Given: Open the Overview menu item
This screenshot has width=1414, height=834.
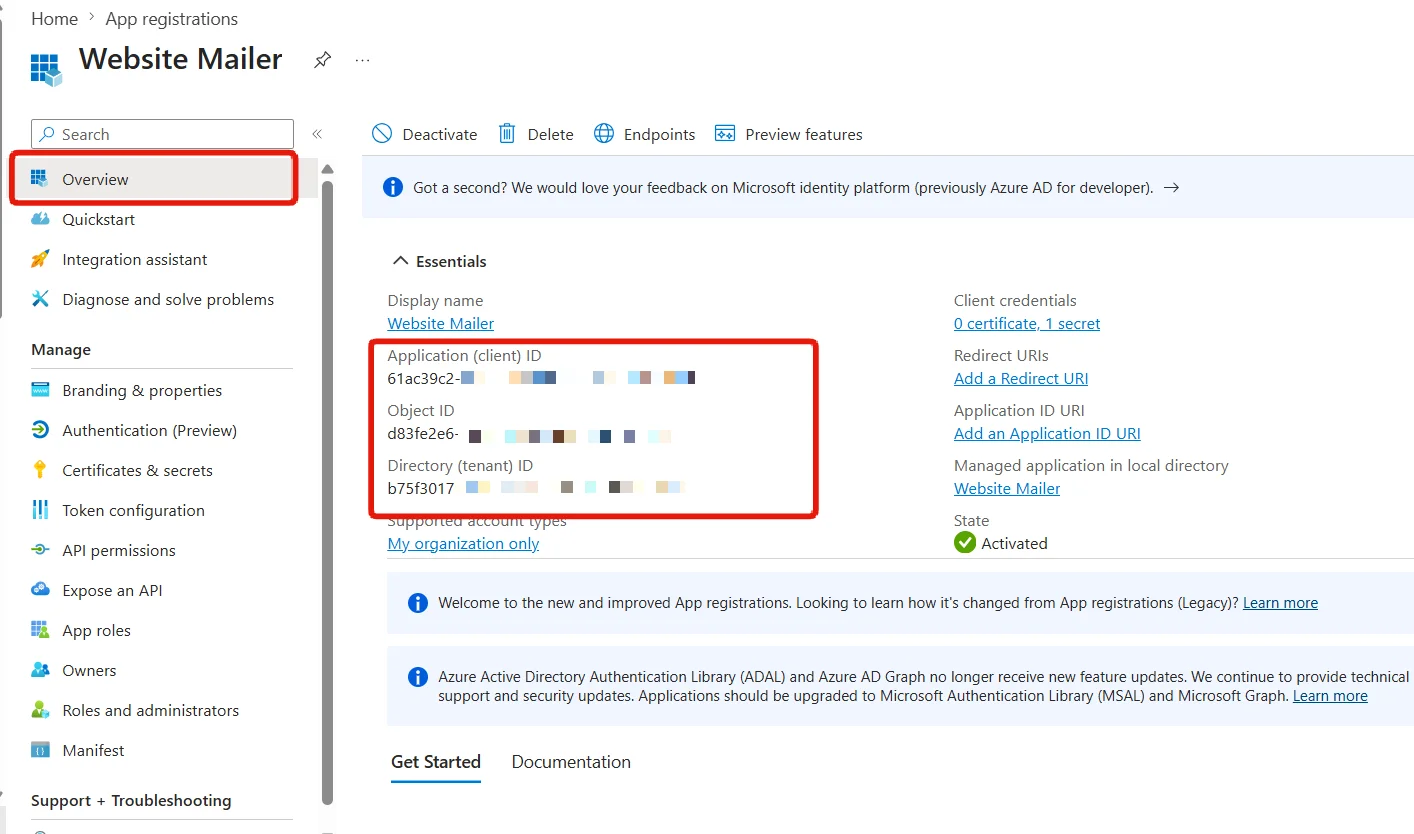Looking at the screenshot, I should pyautogui.click(x=164, y=179).
